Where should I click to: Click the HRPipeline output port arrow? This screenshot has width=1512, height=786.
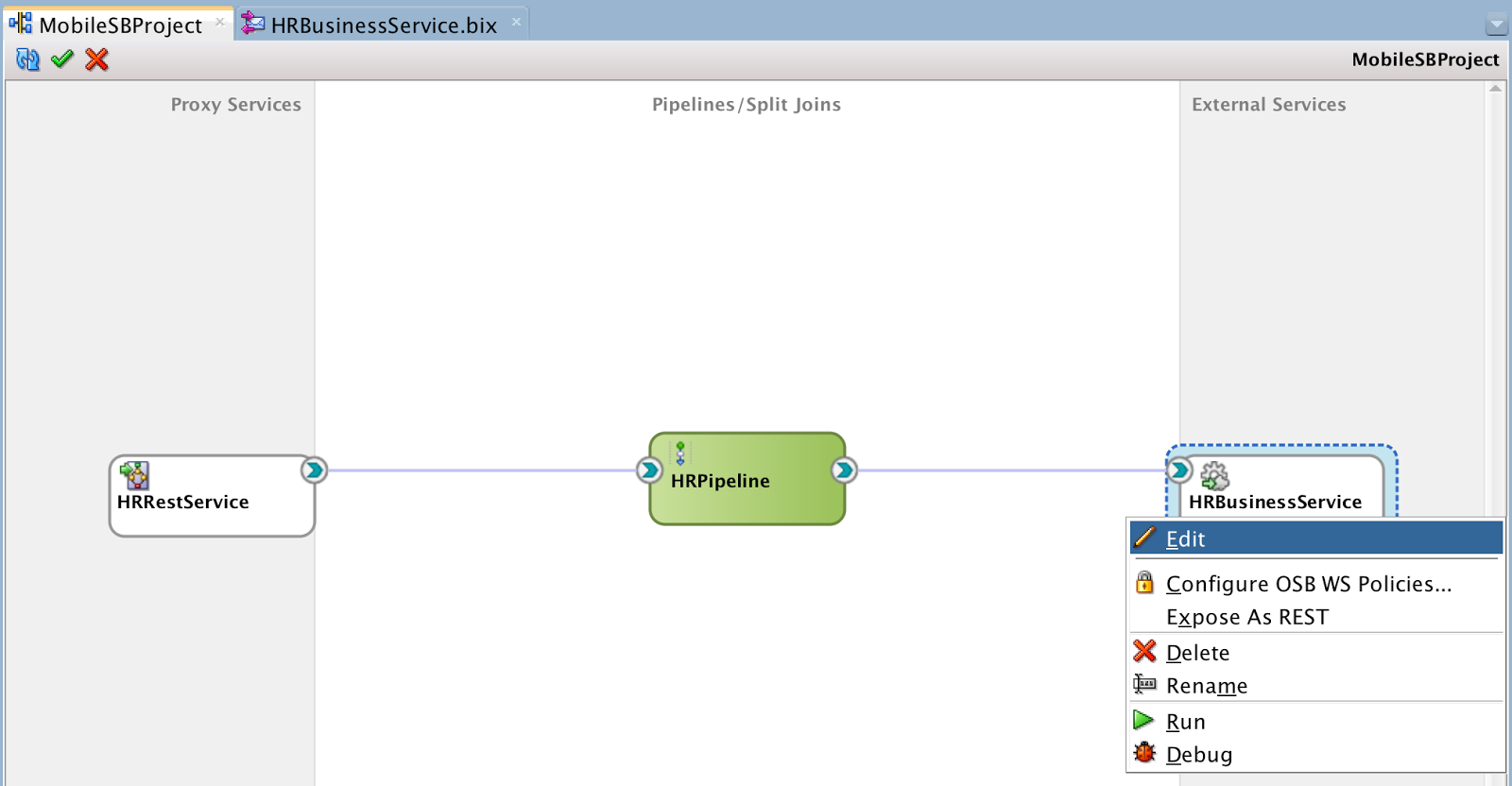[844, 470]
